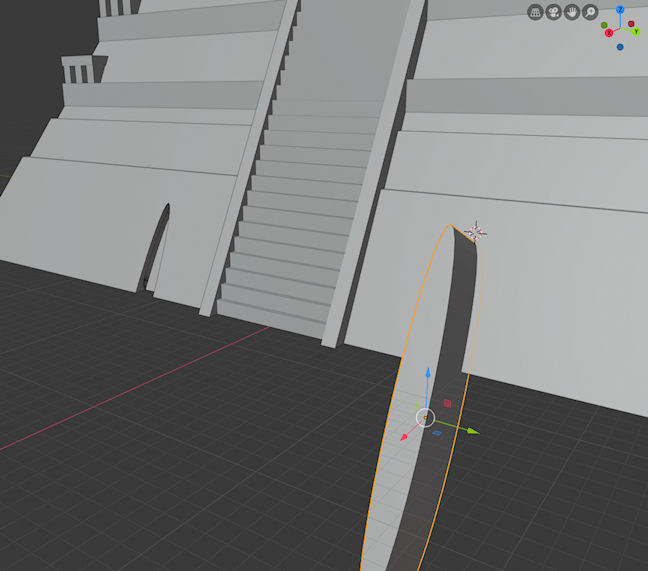648x571 pixels.
Task: Click the dark green negative Y gizmo dot
Action: click(x=605, y=24)
